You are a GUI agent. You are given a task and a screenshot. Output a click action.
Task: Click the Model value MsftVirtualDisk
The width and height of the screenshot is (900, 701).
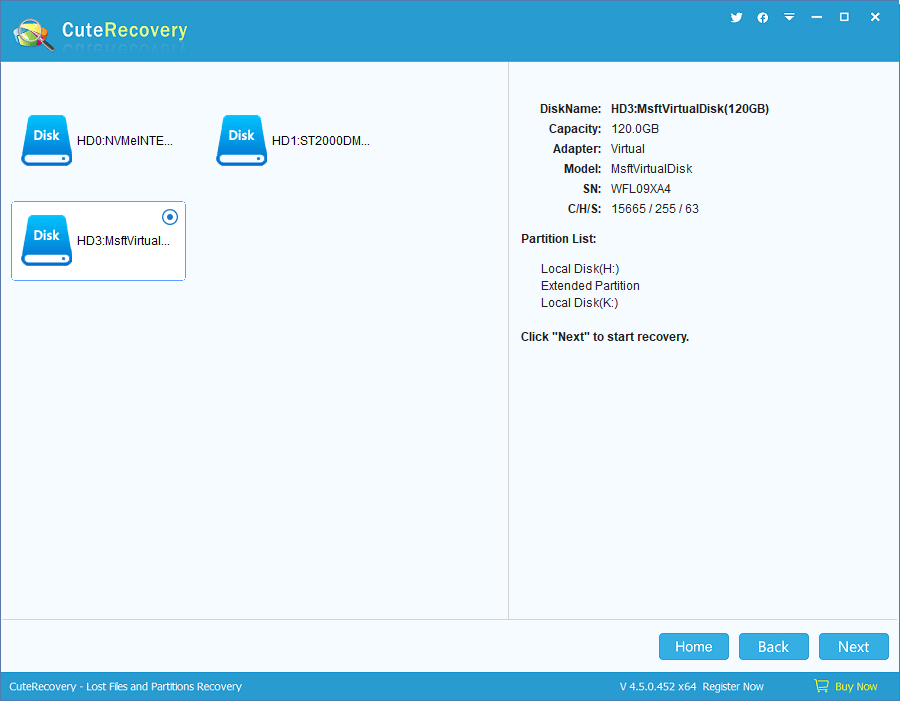[651, 169]
